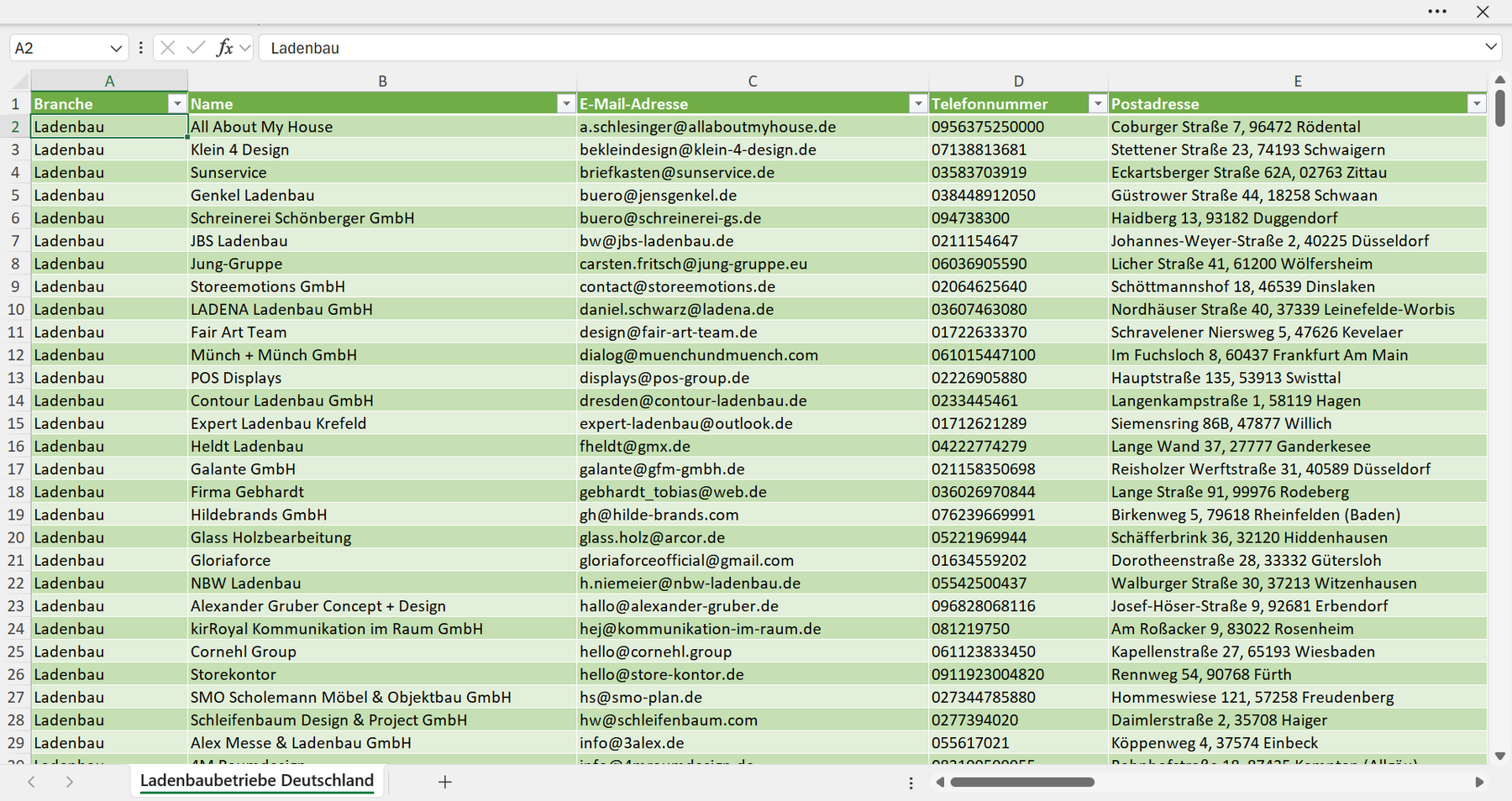The image size is (1512, 801).
Task: Click gebhardt_tobias@web.de cell
Action: click(753, 492)
